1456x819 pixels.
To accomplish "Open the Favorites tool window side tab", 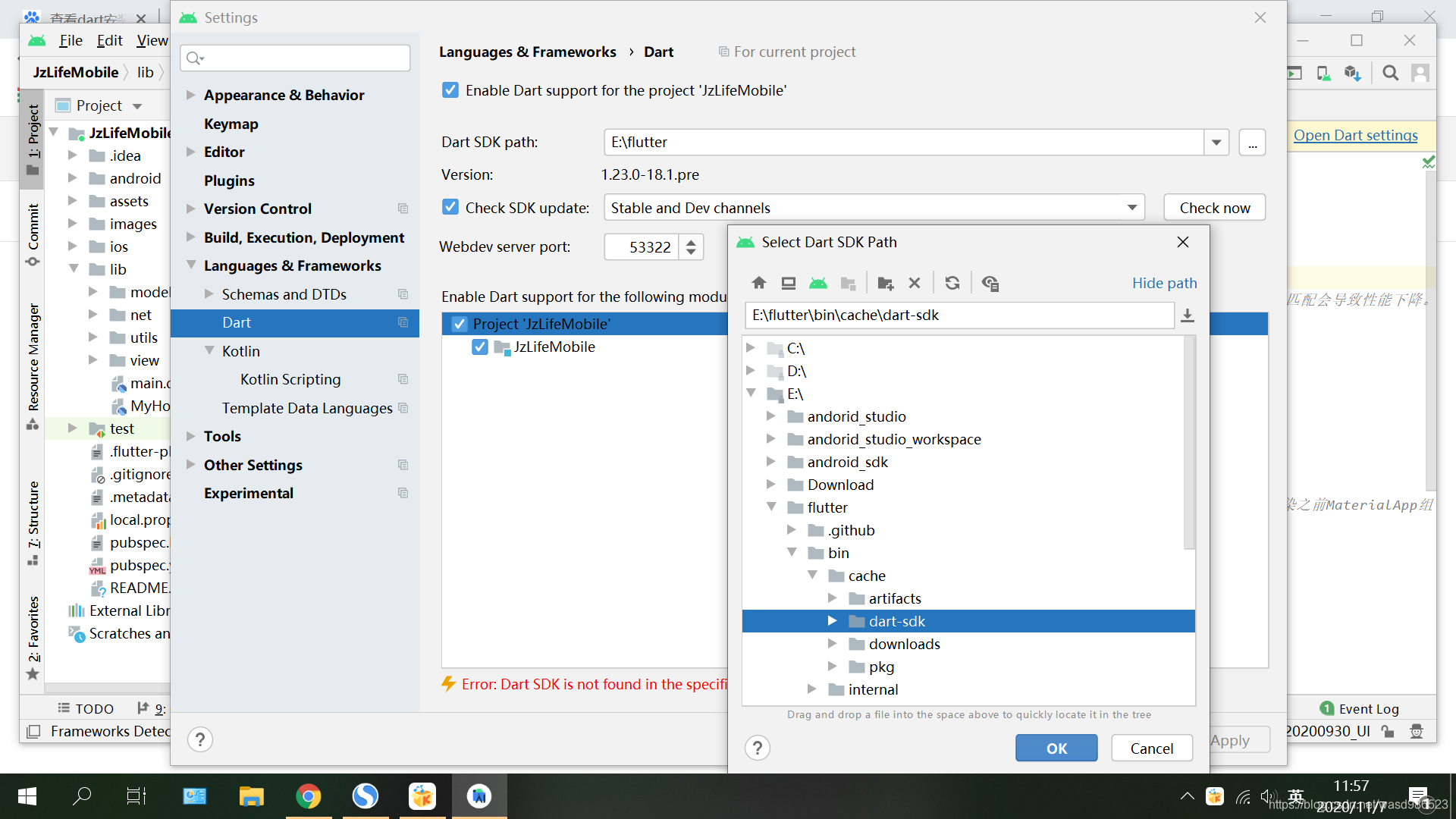I will (x=33, y=637).
